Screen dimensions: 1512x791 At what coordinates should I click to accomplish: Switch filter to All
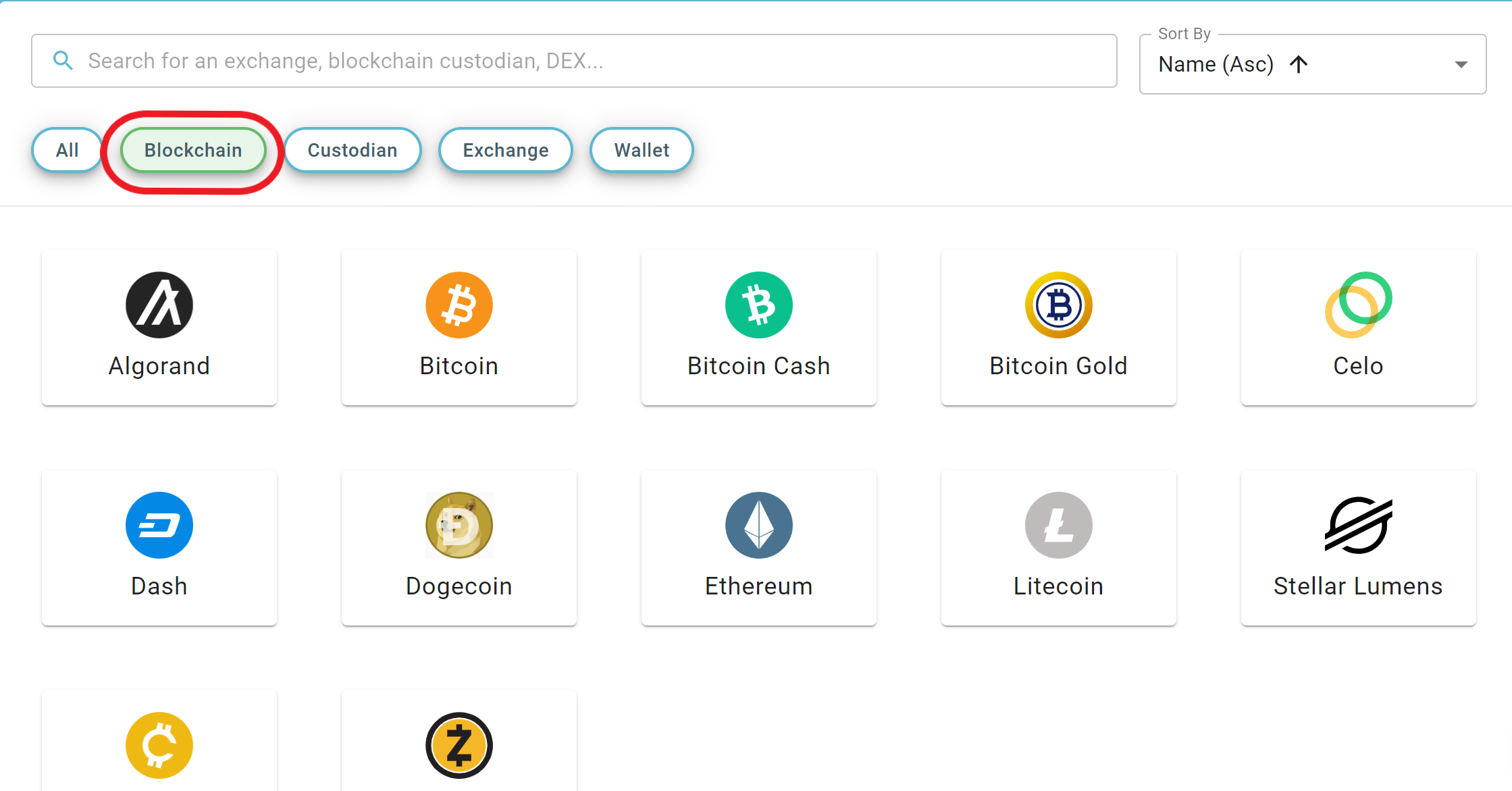pyautogui.click(x=67, y=150)
